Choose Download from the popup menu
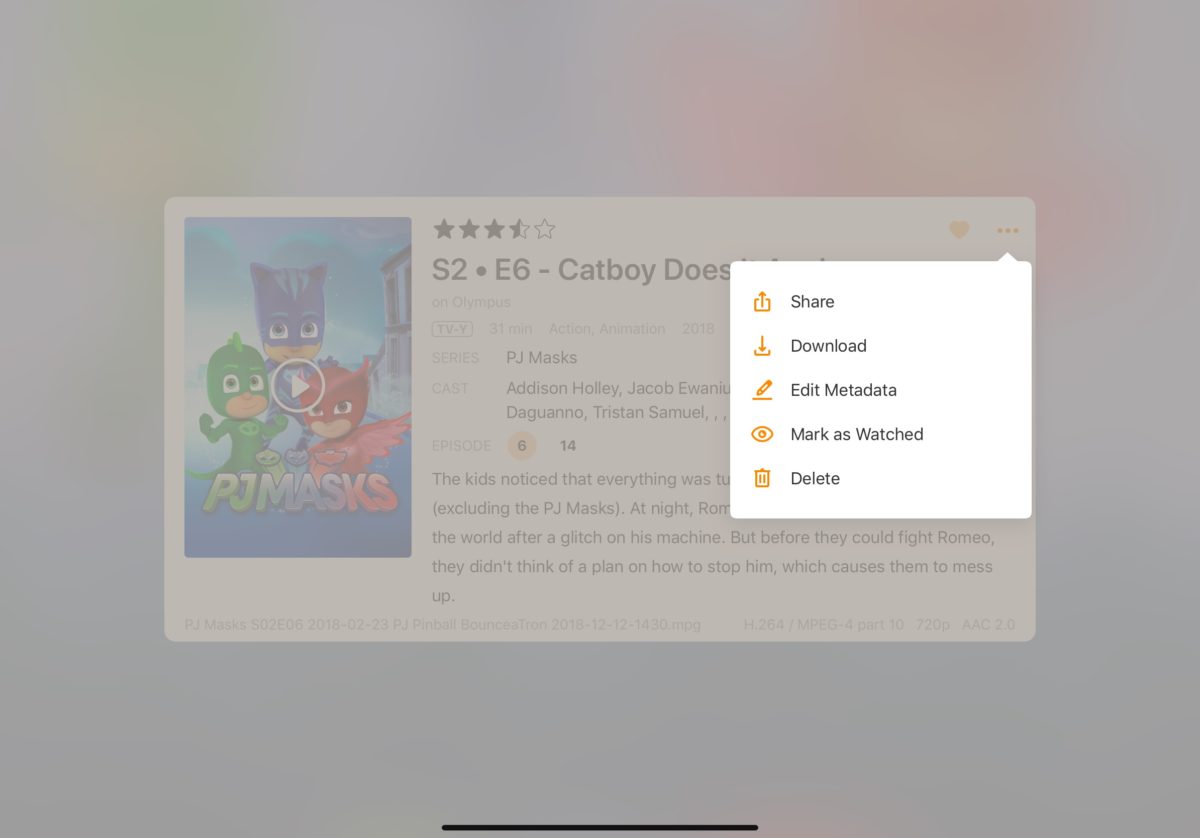The width and height of the screenshot is (1200, 838). tap(880, 346)
